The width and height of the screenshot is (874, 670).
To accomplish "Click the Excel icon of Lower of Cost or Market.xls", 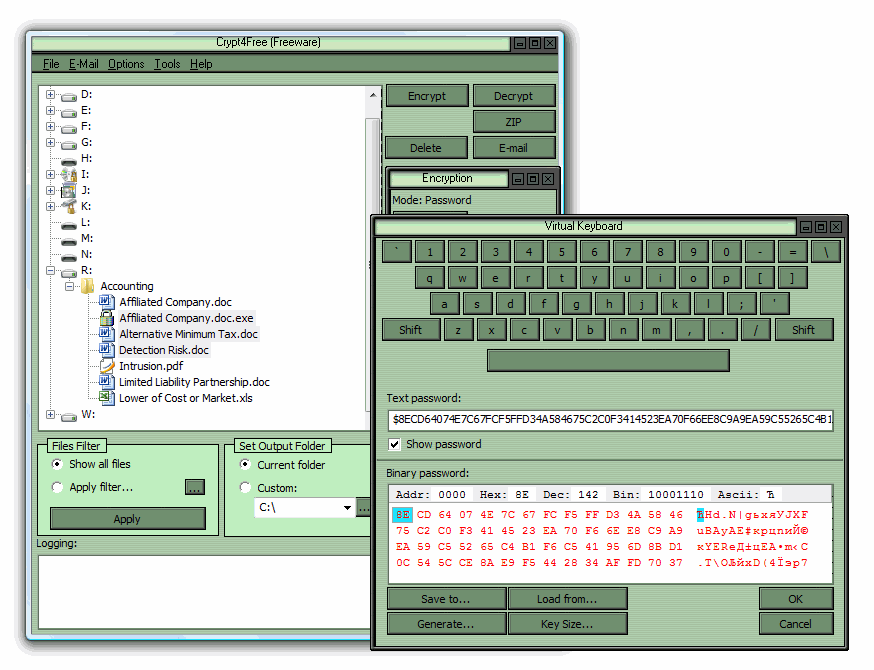I will click(x=106, y=397).
